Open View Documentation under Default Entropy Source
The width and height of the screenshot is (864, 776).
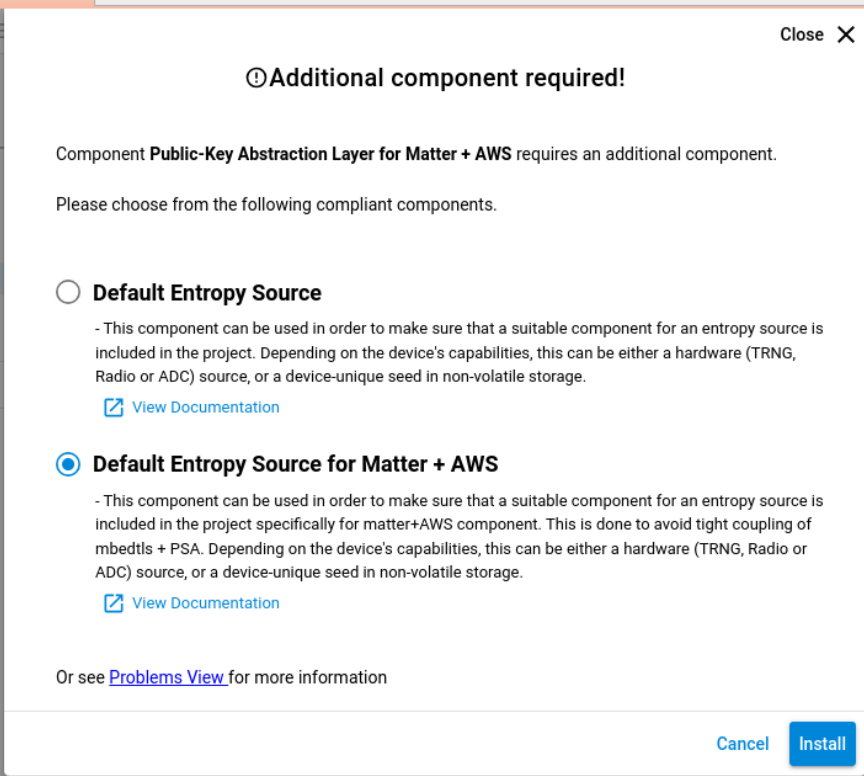coord(206,407)
